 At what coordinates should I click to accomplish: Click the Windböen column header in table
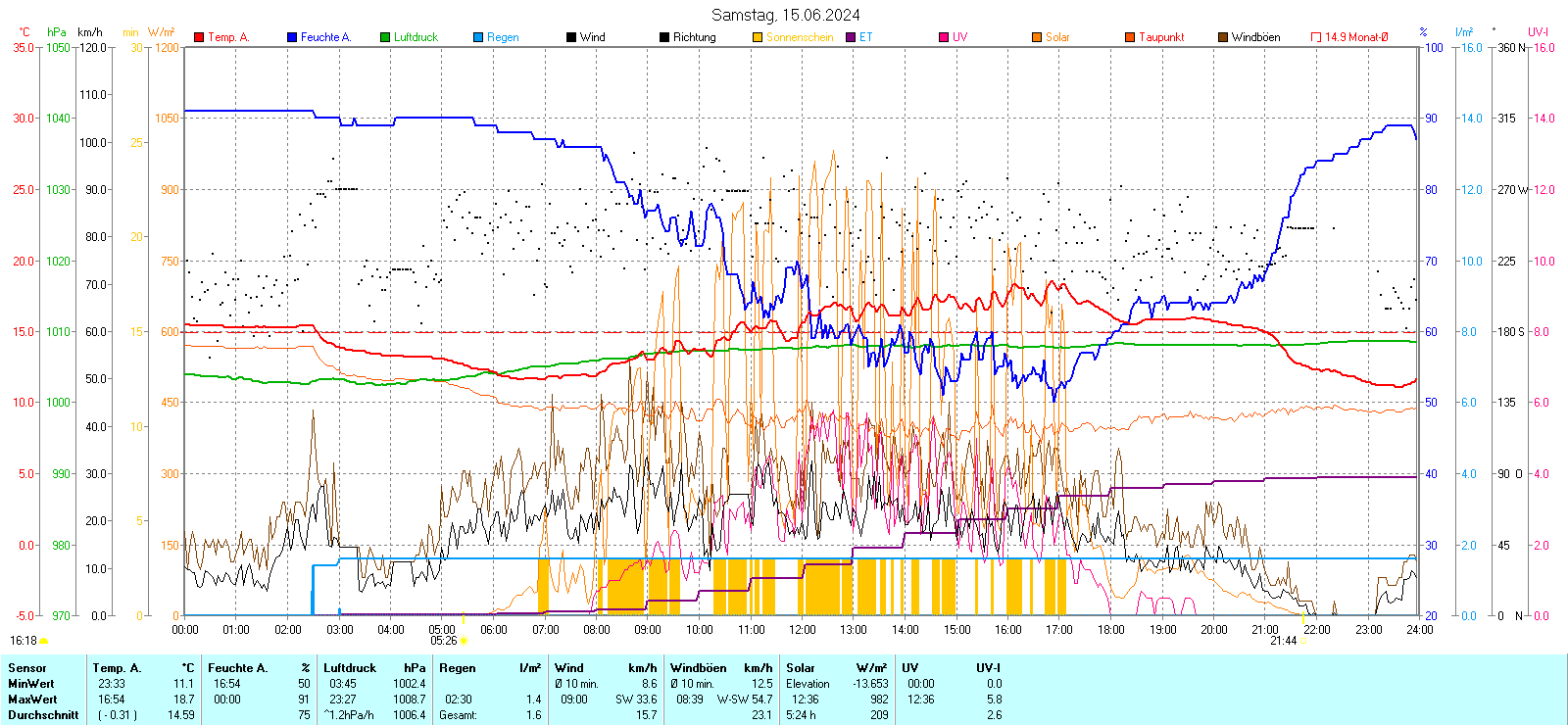click(x=698, y=668)
